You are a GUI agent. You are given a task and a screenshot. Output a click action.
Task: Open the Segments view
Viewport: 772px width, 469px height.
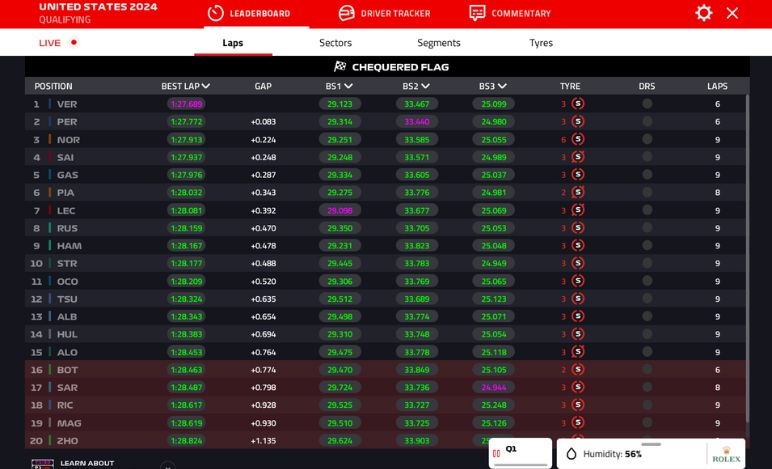[x=438, y=43]
